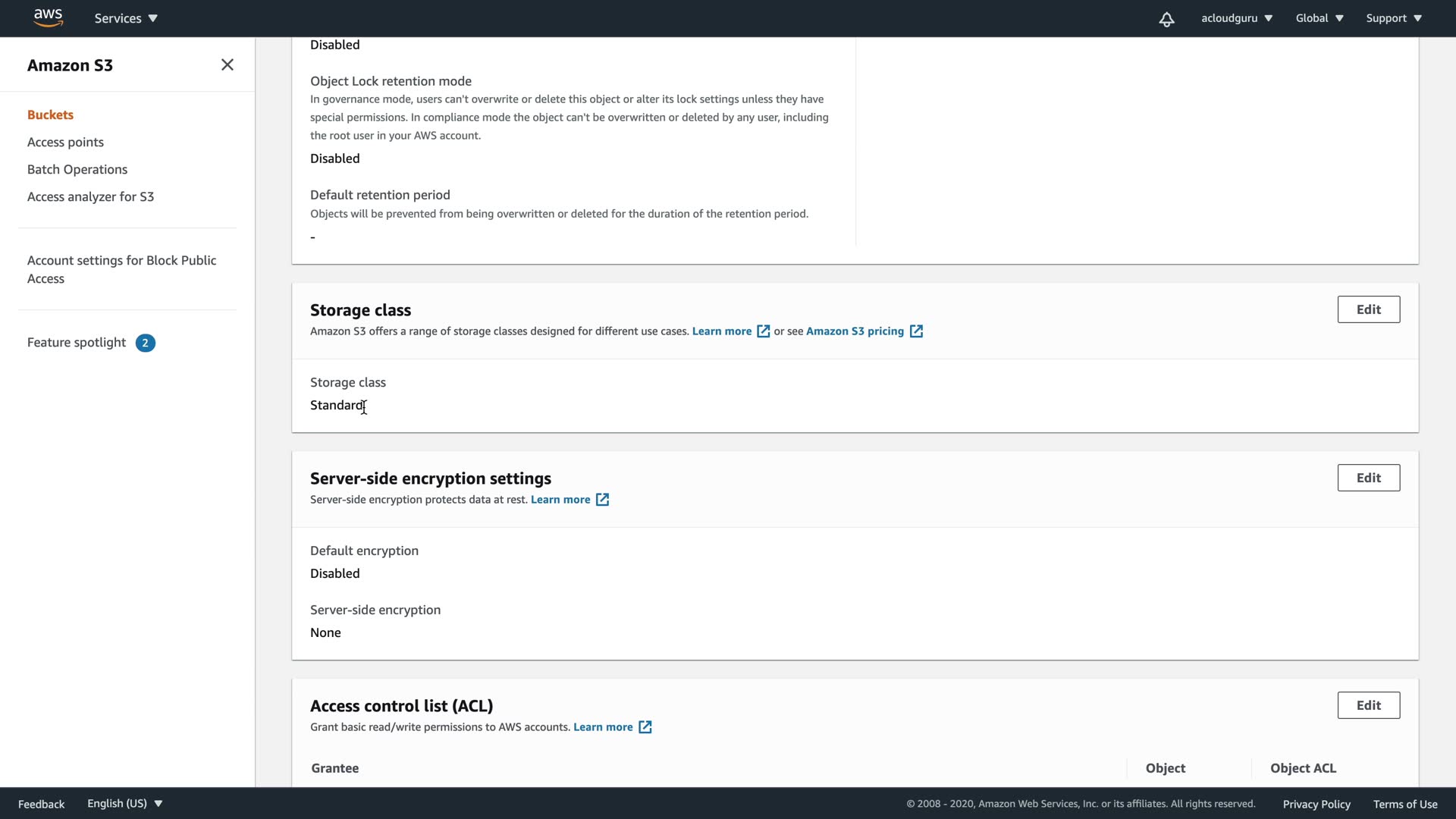
Task: Click the AWS logo home icon
Action: tap(48, 18)
